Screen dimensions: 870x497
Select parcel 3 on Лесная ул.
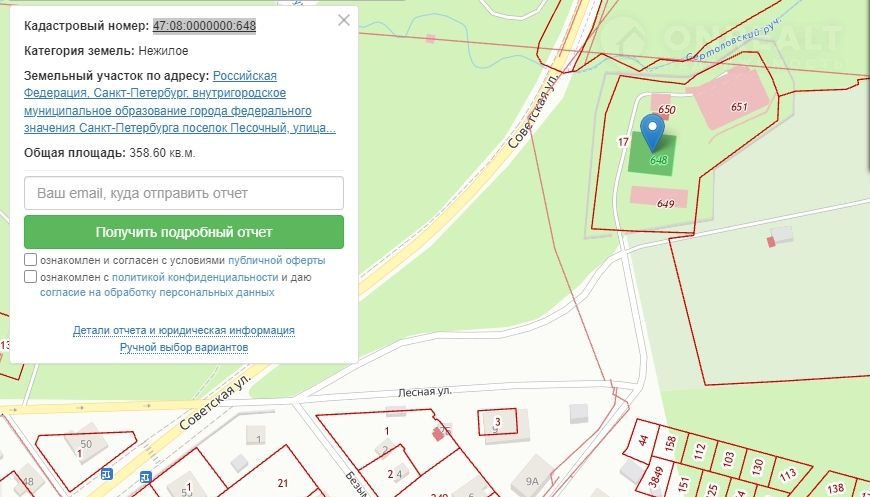click(x=496, y=422)
